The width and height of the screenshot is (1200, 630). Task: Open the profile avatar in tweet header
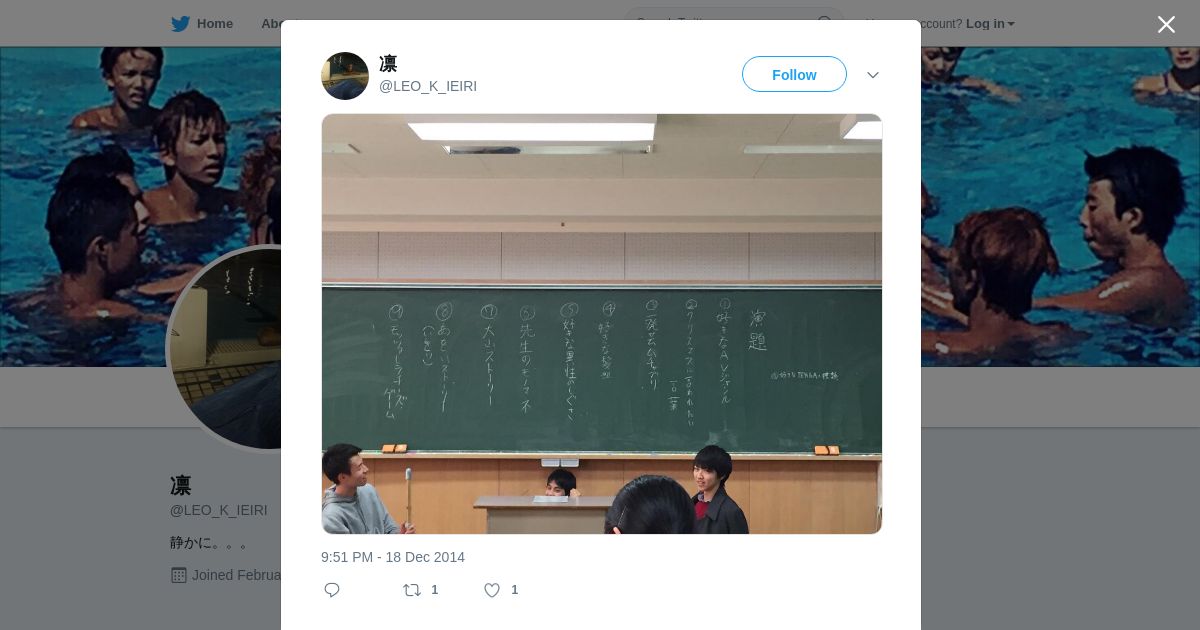345,76
